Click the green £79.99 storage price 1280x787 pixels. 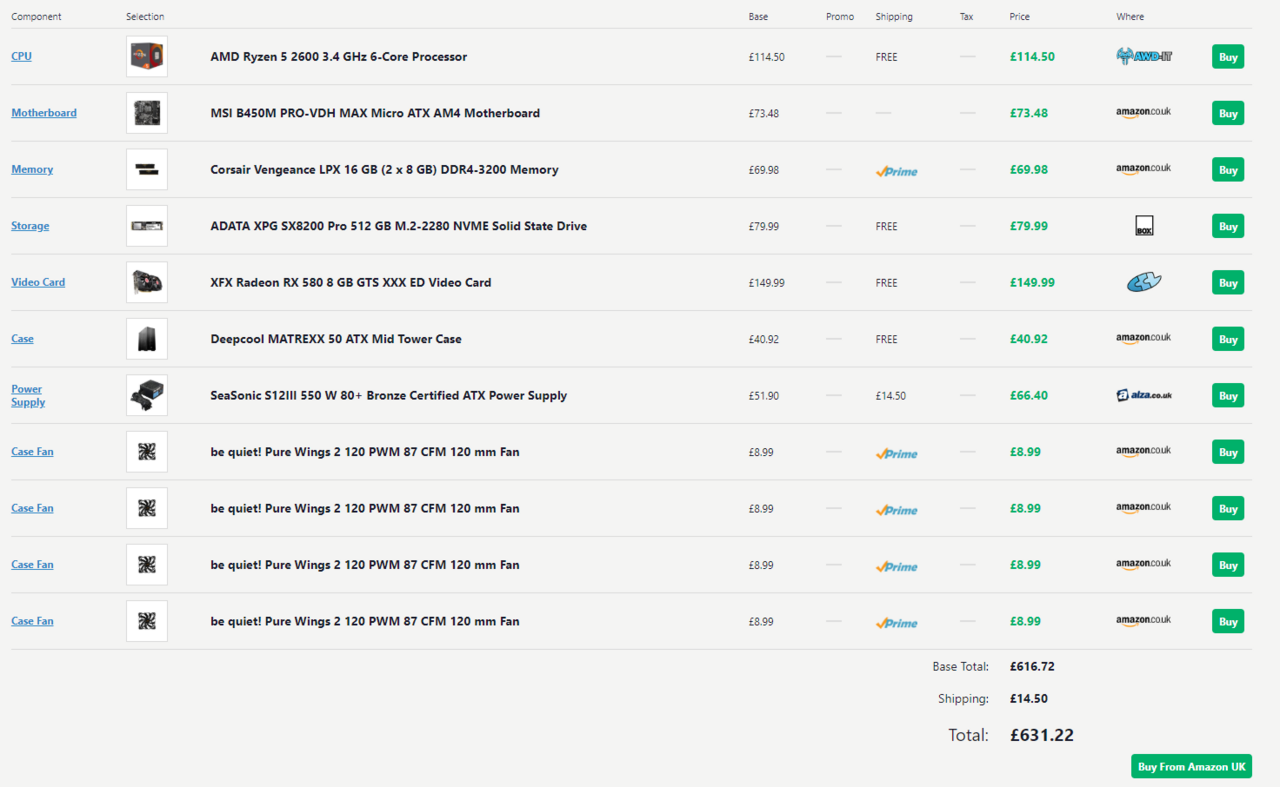click(x=1029, y=226)
